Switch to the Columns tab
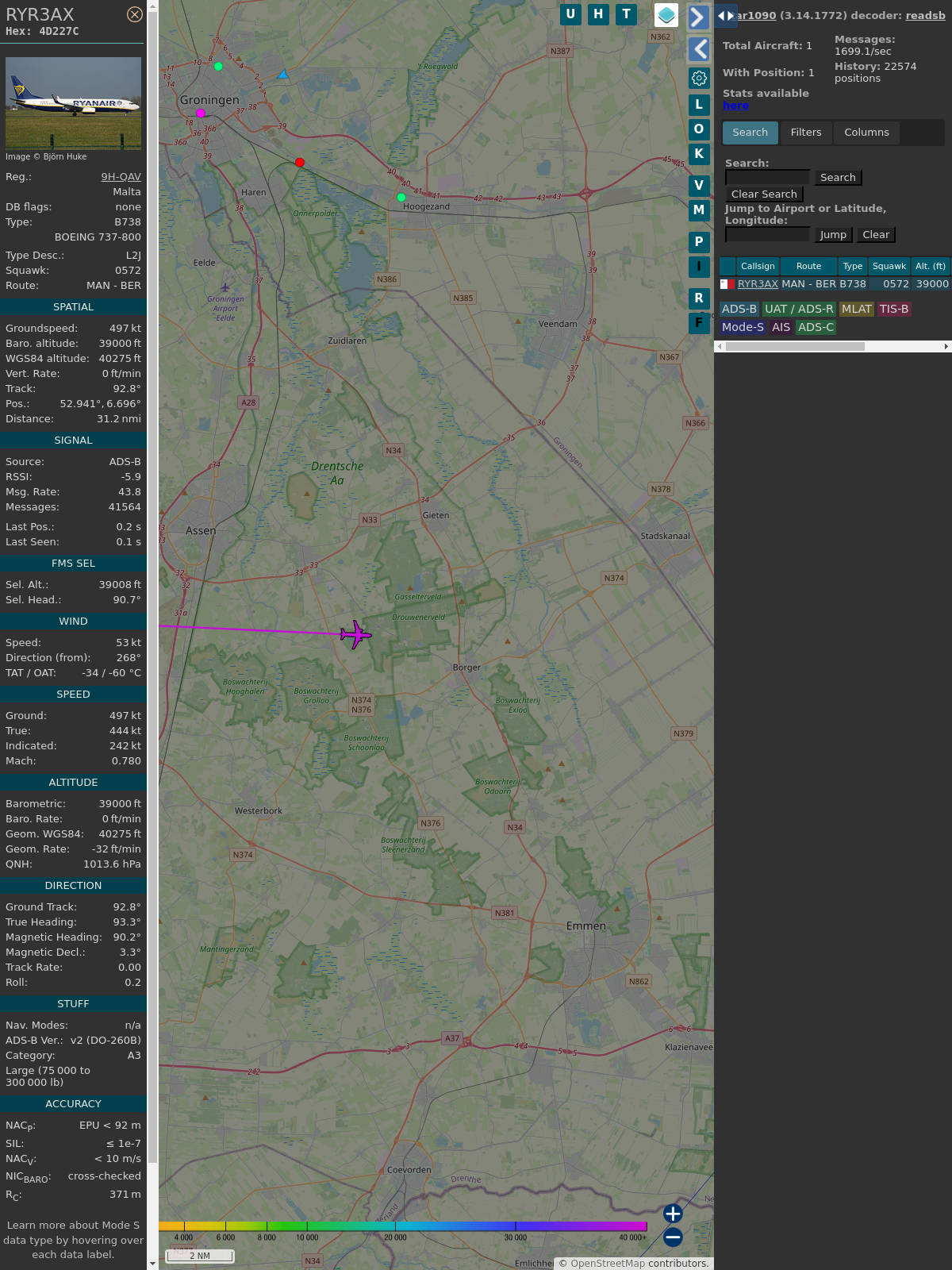Image resolution: width=952 pixels, height=1270 pixels. tap(866, 133)
